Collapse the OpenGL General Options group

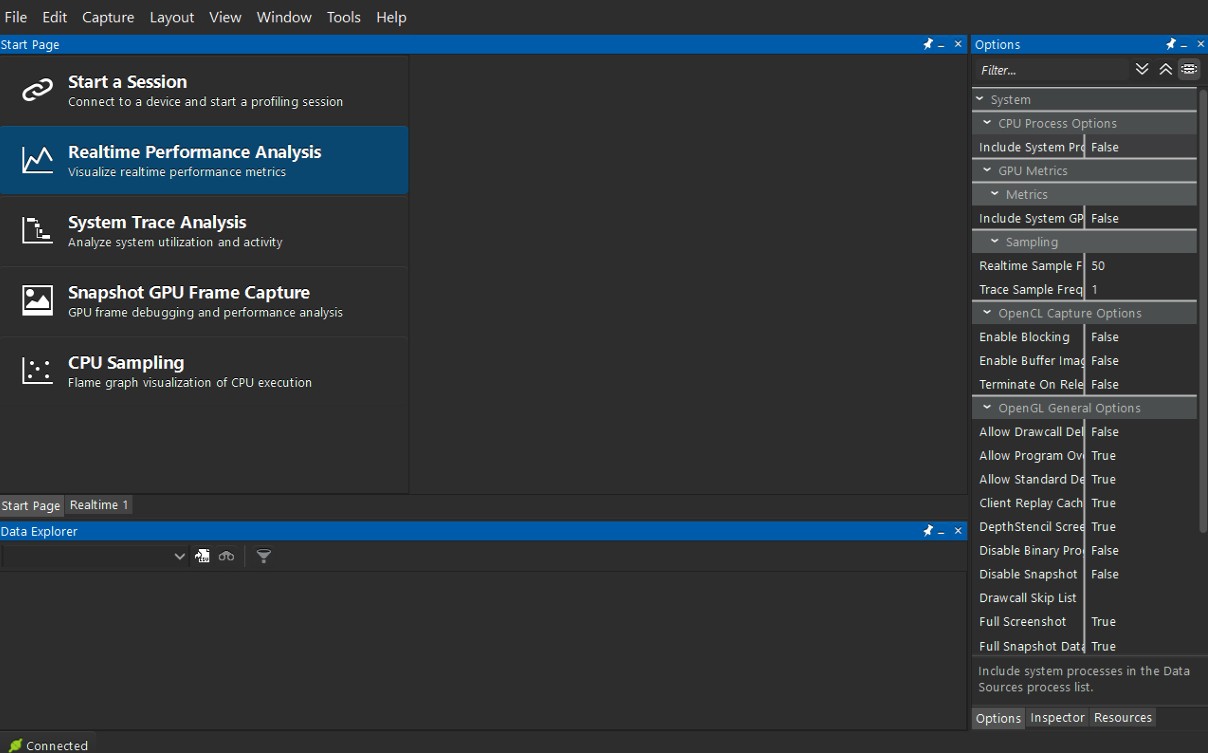[988, 408]
